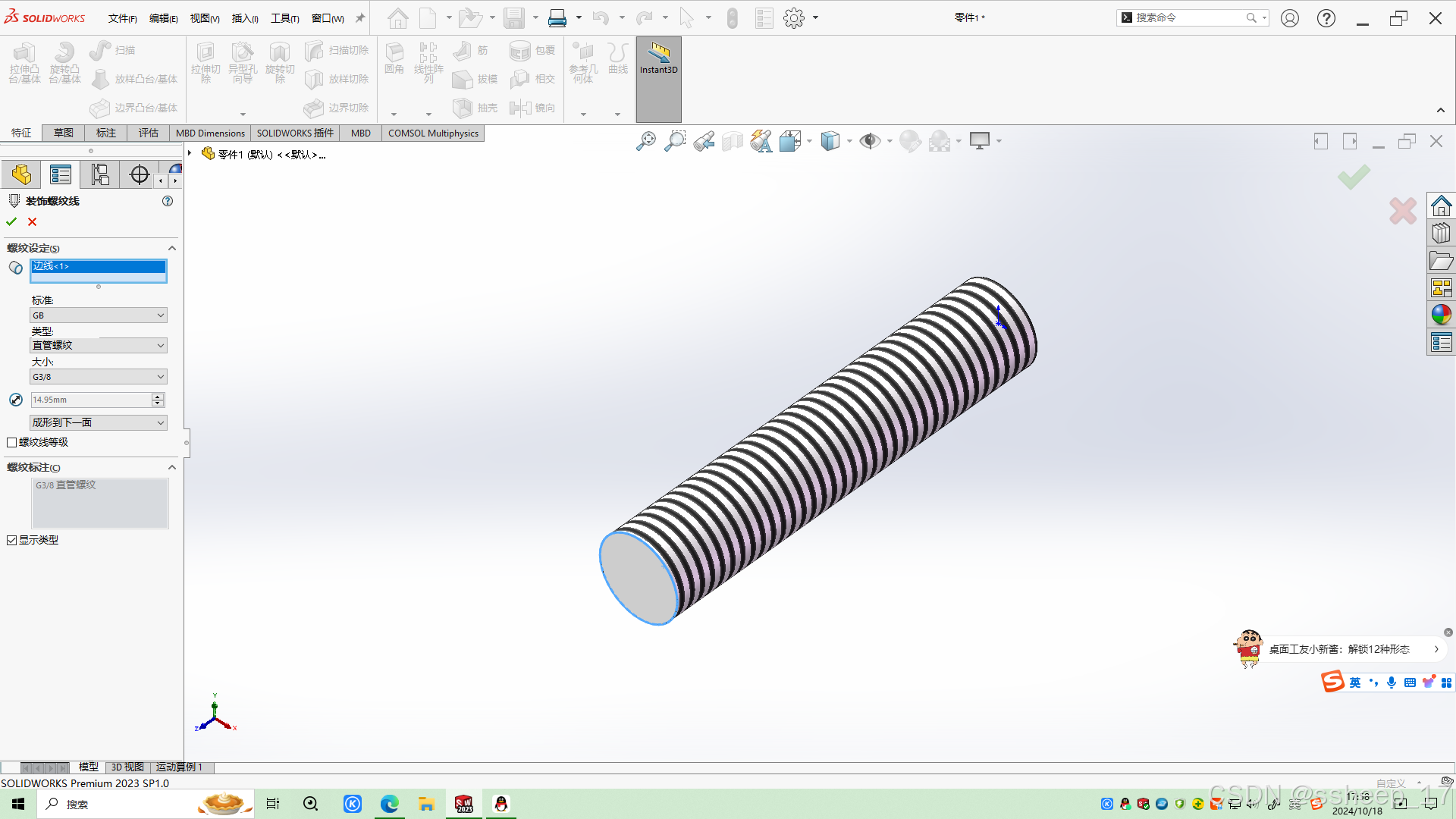
Task: Open the ConfigurationManager tab icon
Action: tap(100, 175)
